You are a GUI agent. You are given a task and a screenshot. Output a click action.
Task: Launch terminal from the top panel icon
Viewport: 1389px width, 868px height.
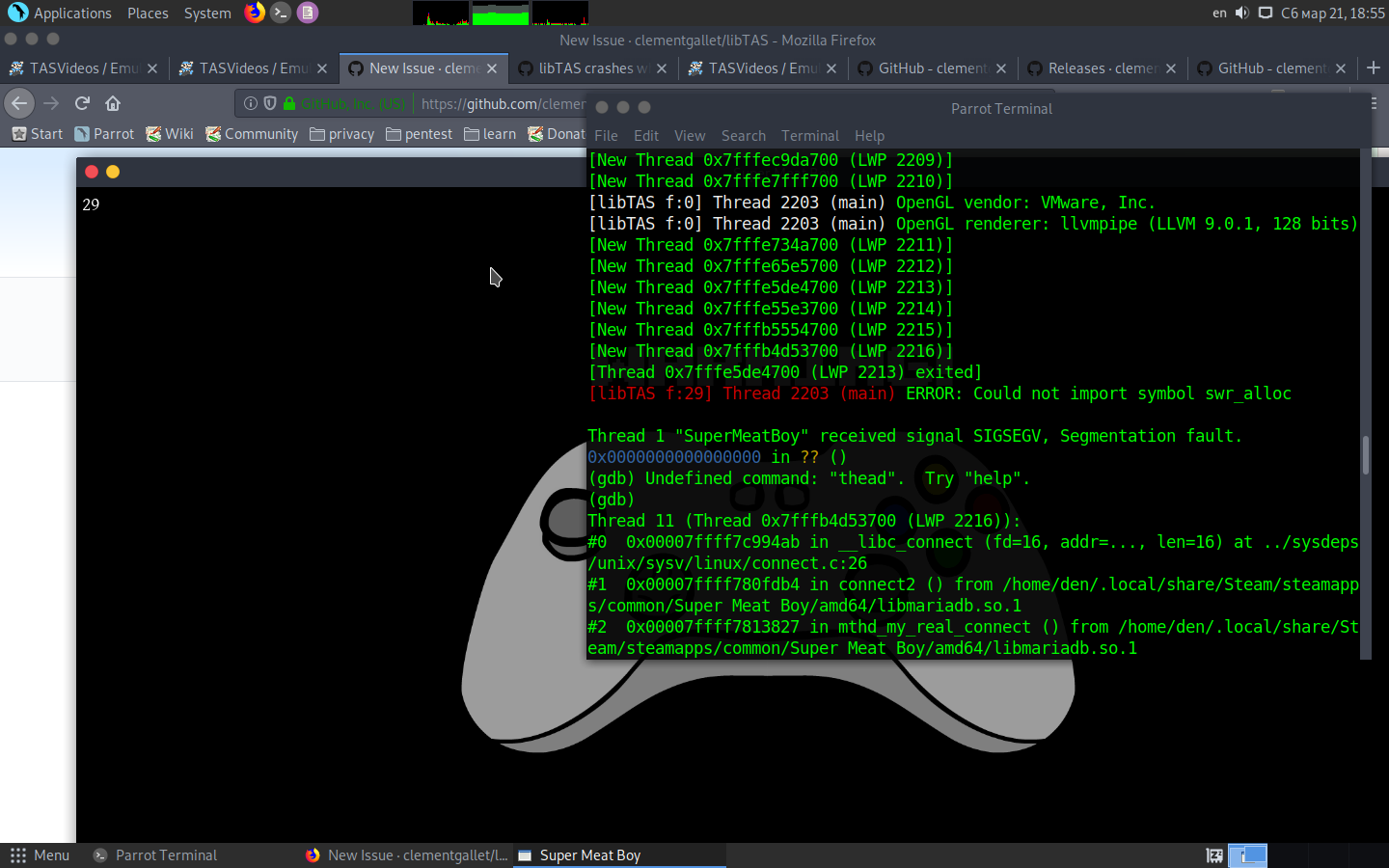coord(281,13)
